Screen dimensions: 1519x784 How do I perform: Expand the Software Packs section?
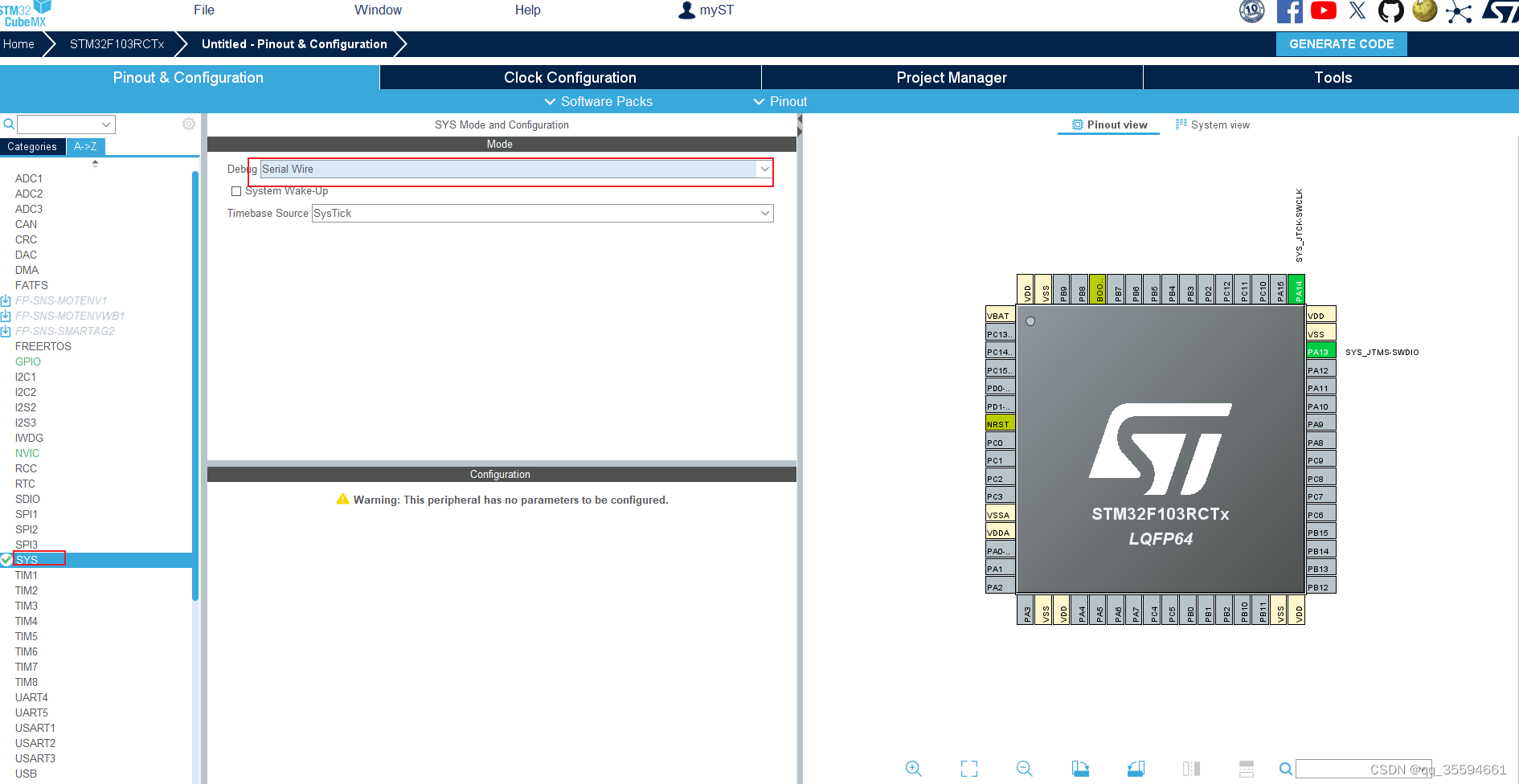click(x=598, y=101)
